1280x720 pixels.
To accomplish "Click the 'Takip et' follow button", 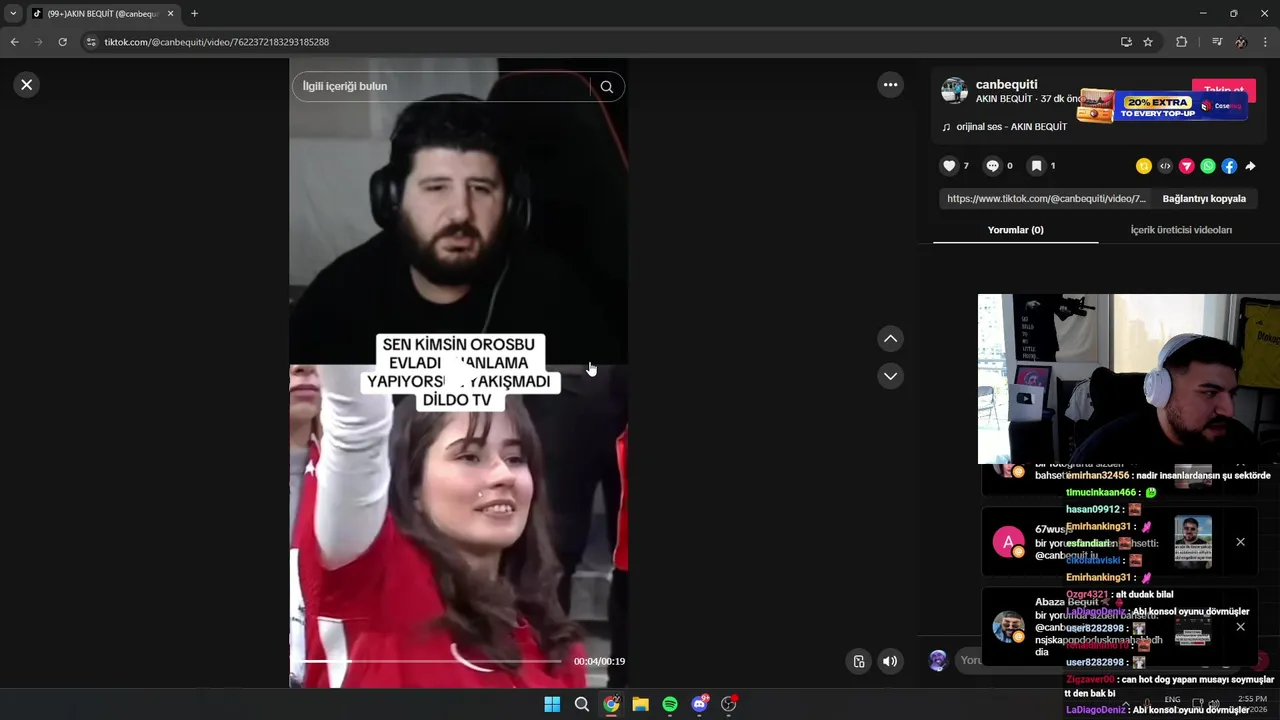I will coord(1223,90).
